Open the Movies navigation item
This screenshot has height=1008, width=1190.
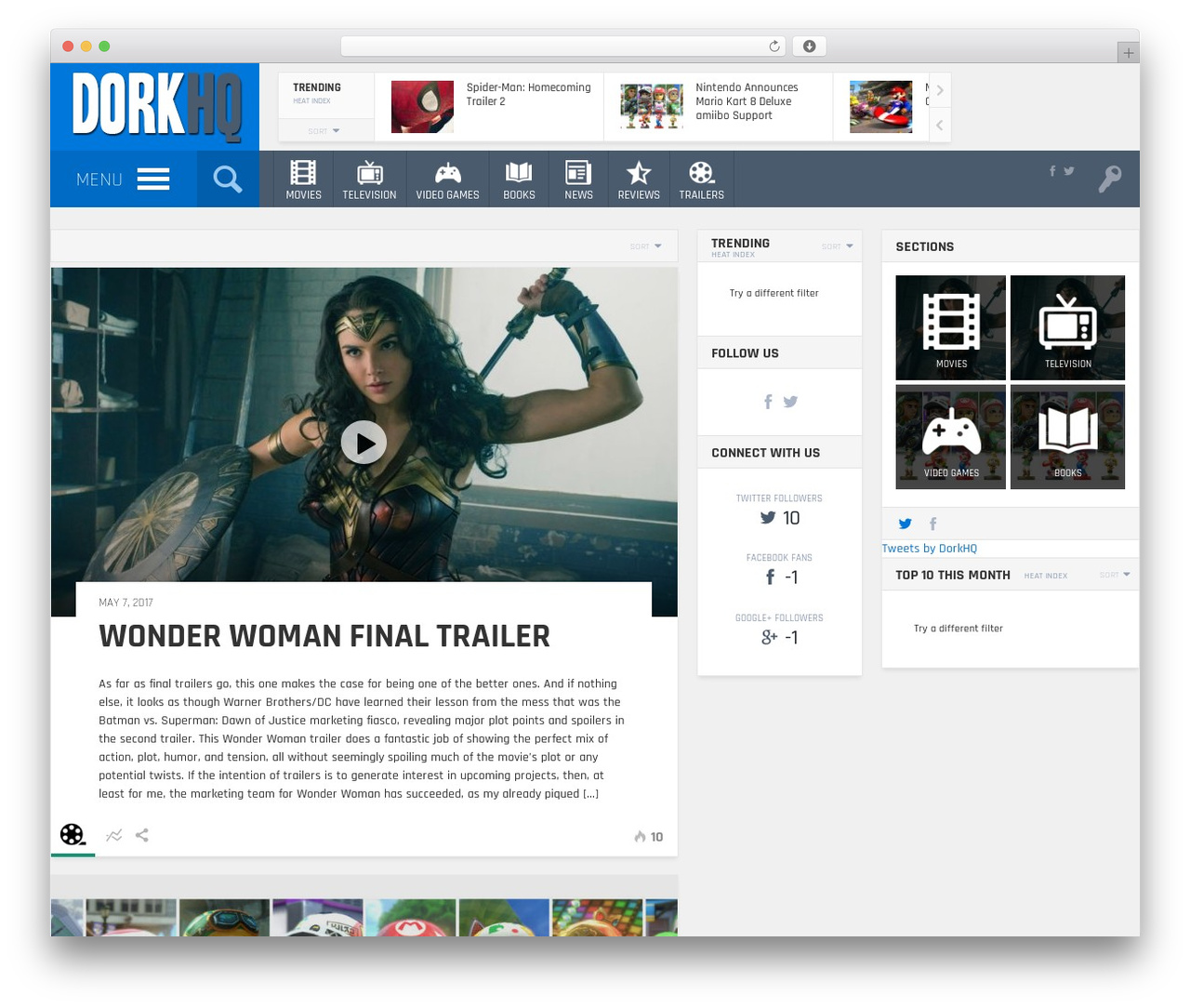(x=303, y=179)
